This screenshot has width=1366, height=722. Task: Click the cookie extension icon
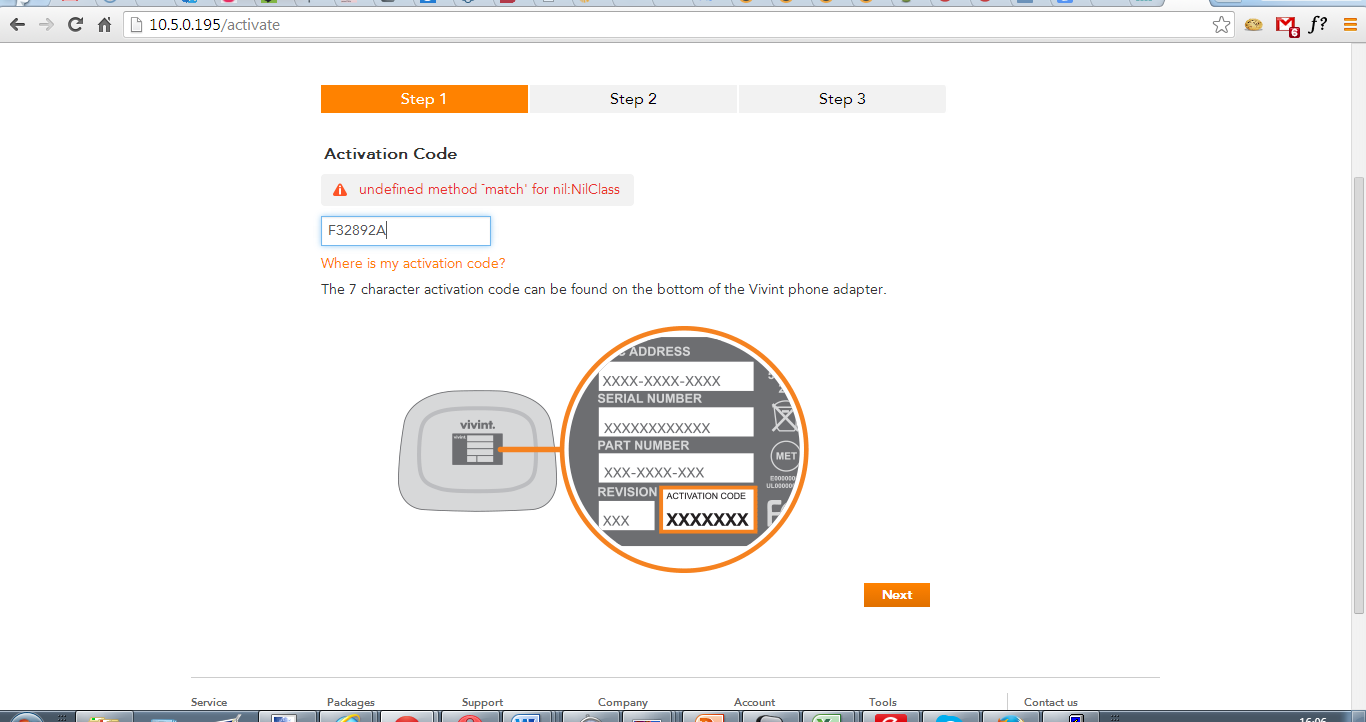pos(1254,25)
